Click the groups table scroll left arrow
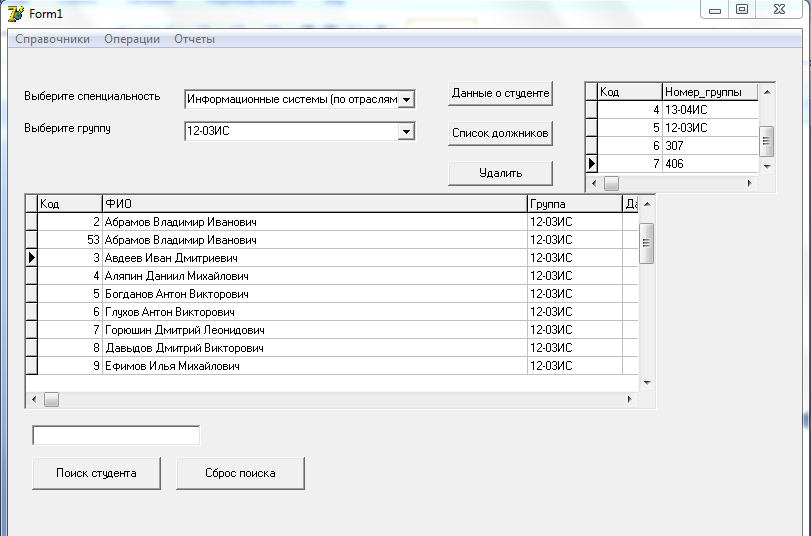 594,183
